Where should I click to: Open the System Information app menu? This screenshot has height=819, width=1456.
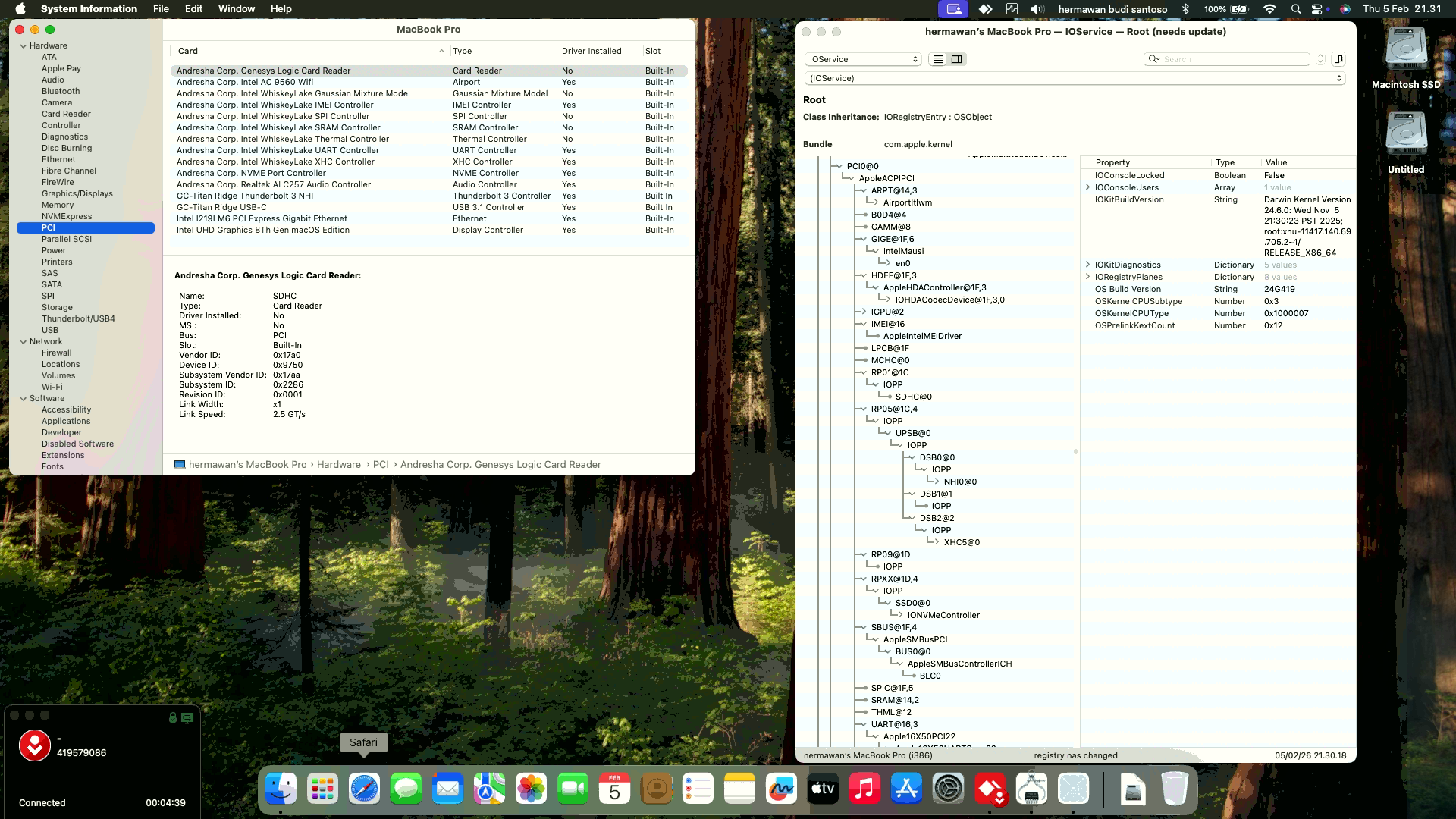pos(89,9)
